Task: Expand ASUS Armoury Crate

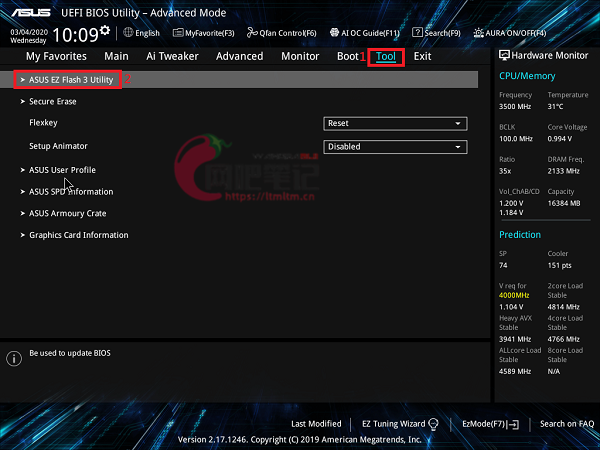Action: coord(68,214)
